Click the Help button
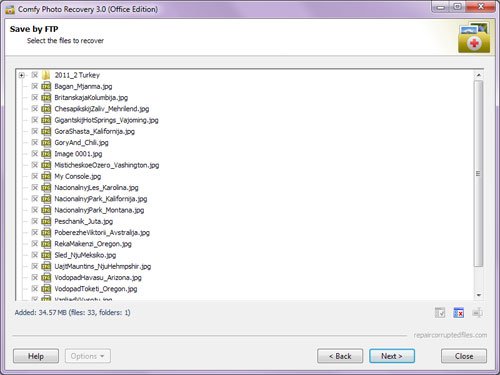 click(36, 356)
